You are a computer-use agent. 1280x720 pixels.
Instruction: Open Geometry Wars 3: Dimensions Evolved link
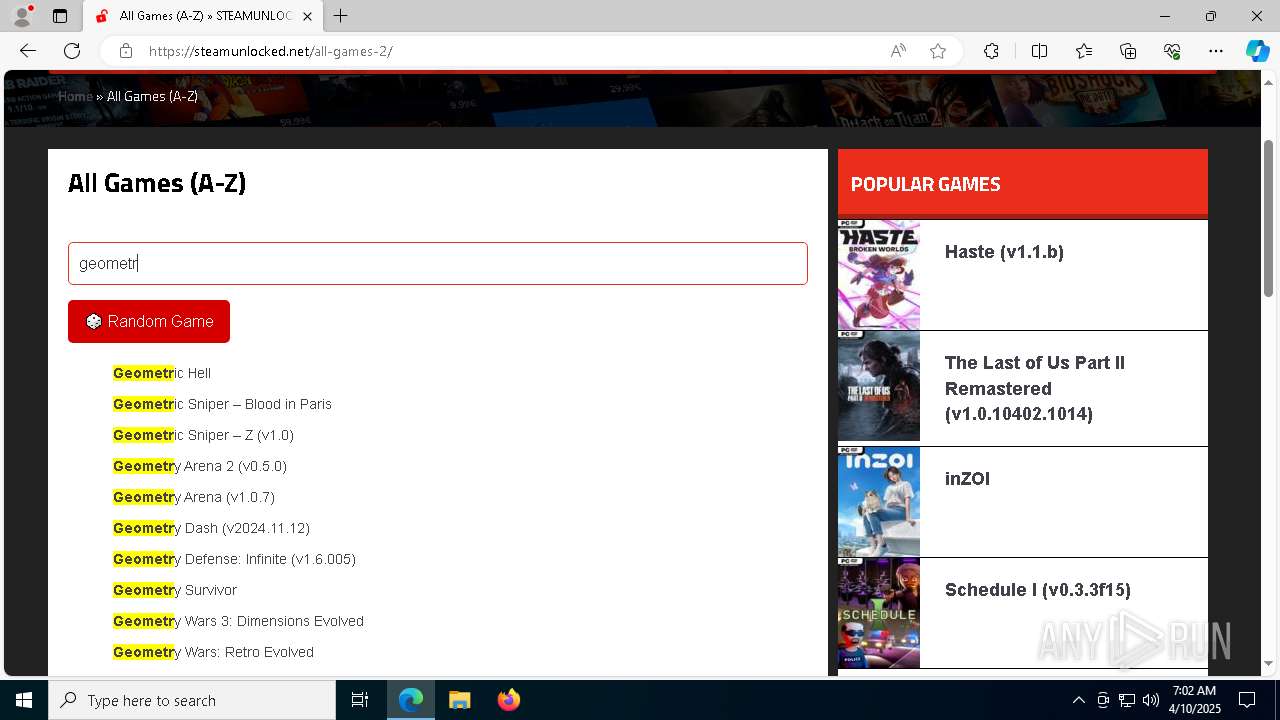click(x=238, y=621)
